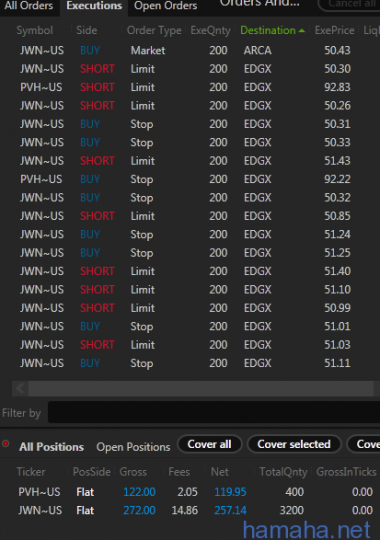Select the BUY Stop execution at 51.24
The image size is (380, 540).
tap(190, 235)
